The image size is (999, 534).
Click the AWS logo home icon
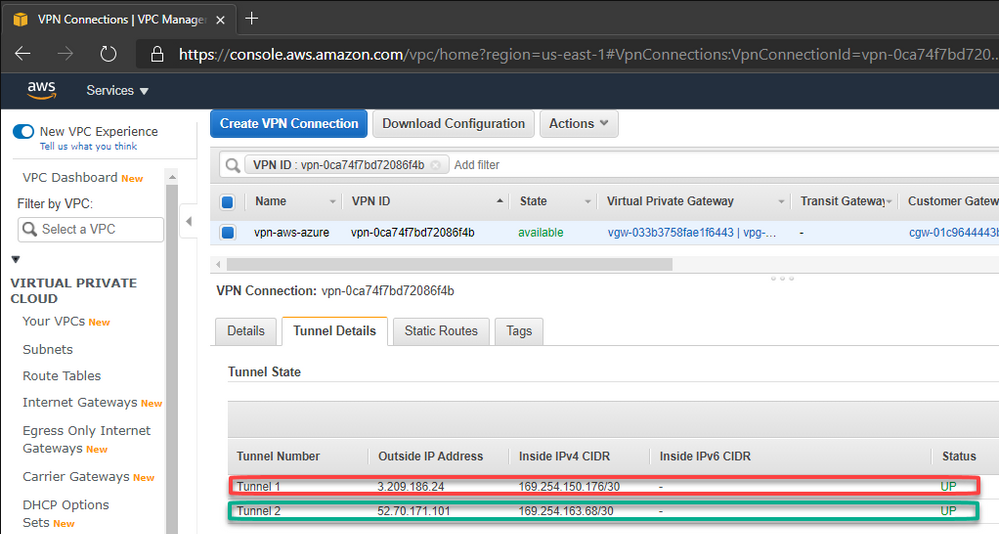41,90
